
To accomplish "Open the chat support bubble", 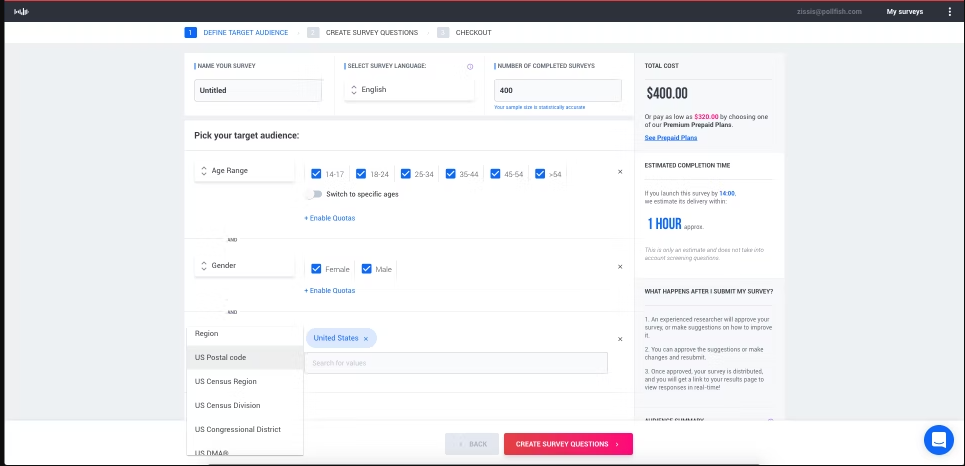I will 939,440.
